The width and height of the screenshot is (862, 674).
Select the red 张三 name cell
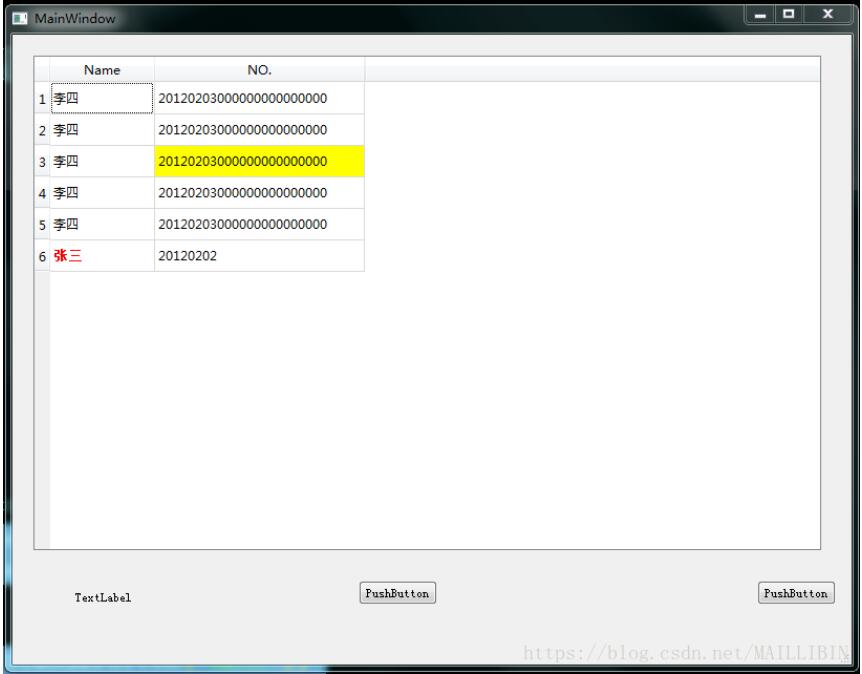click(102, 256)
